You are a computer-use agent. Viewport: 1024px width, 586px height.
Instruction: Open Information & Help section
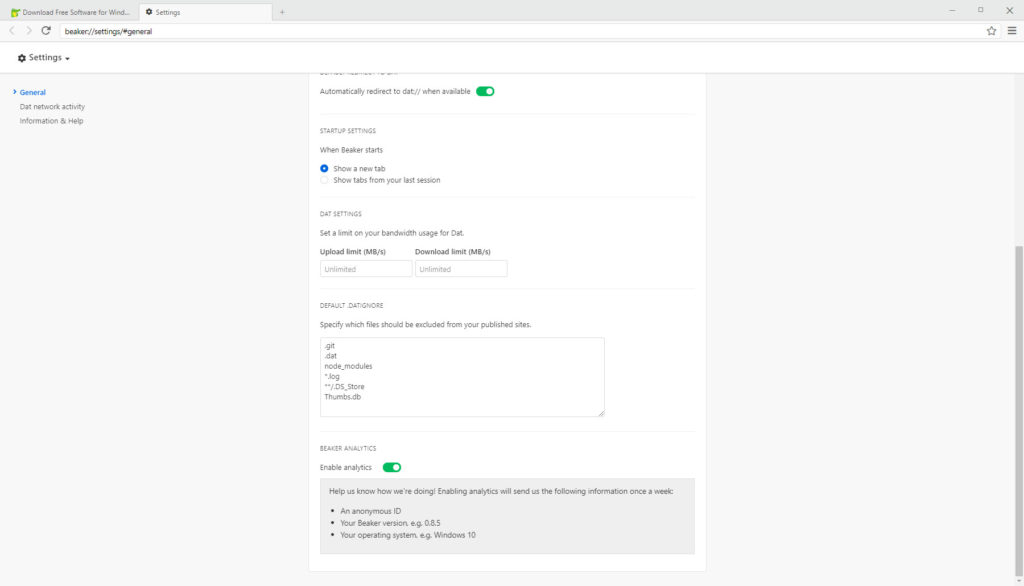click(x=52, y=121)
